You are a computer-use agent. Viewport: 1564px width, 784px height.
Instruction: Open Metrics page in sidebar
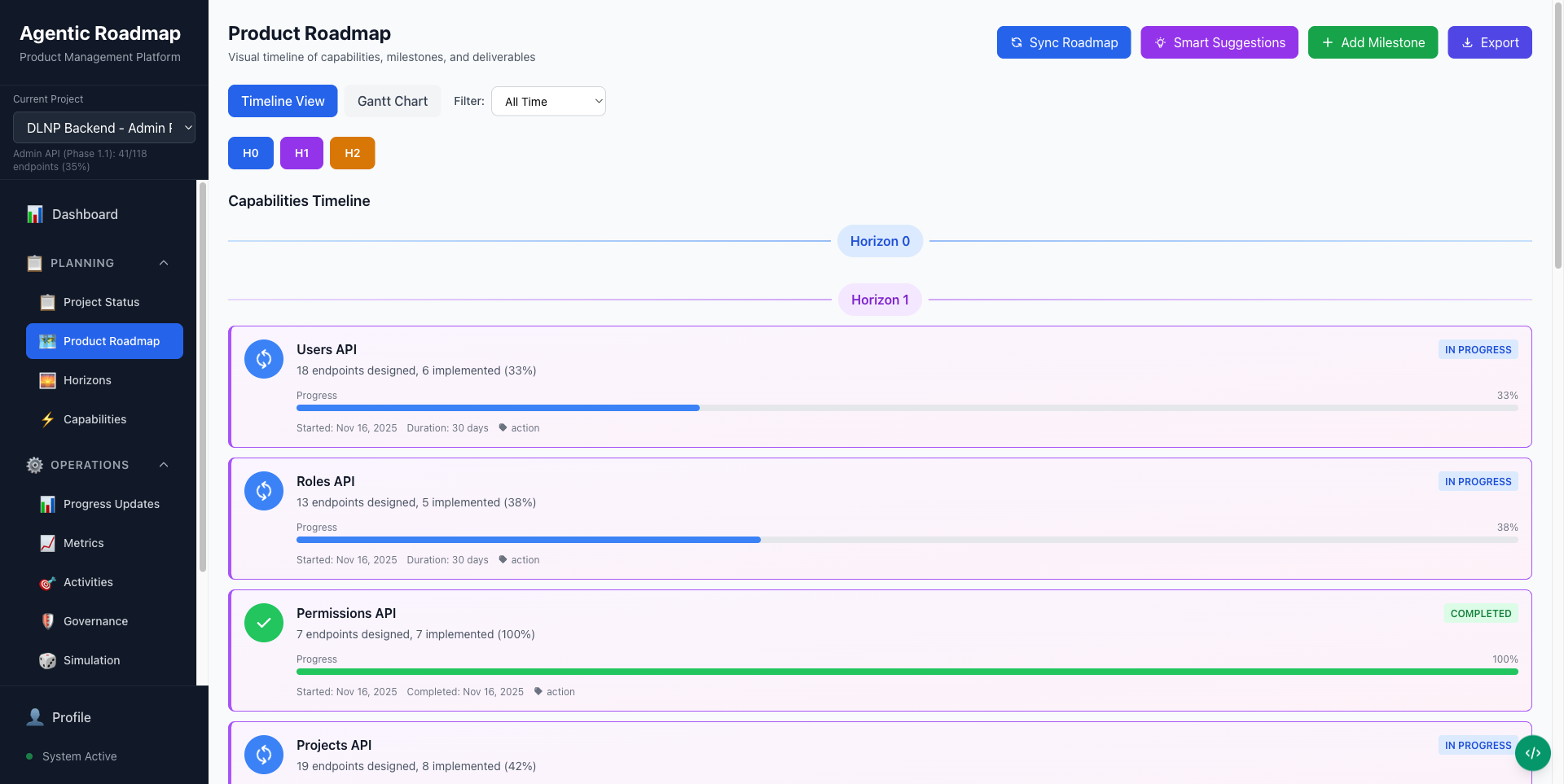click(x=104, y=543)
